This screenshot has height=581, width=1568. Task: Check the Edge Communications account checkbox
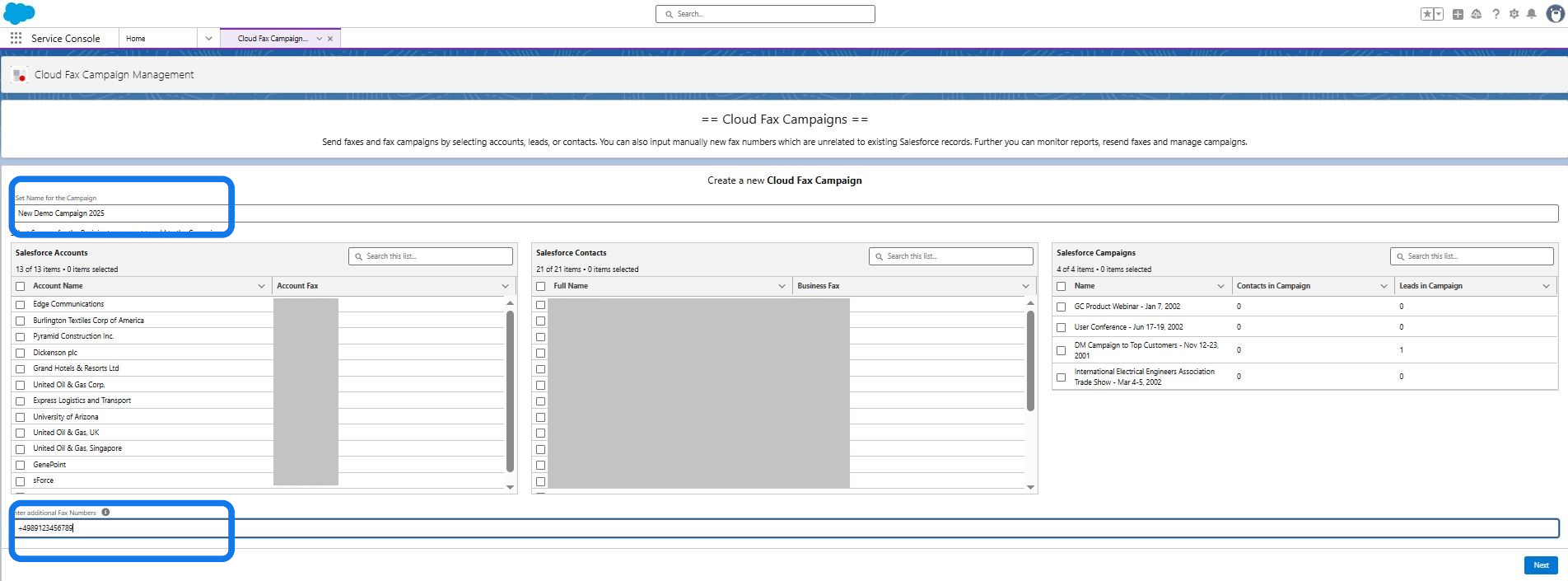21,305
